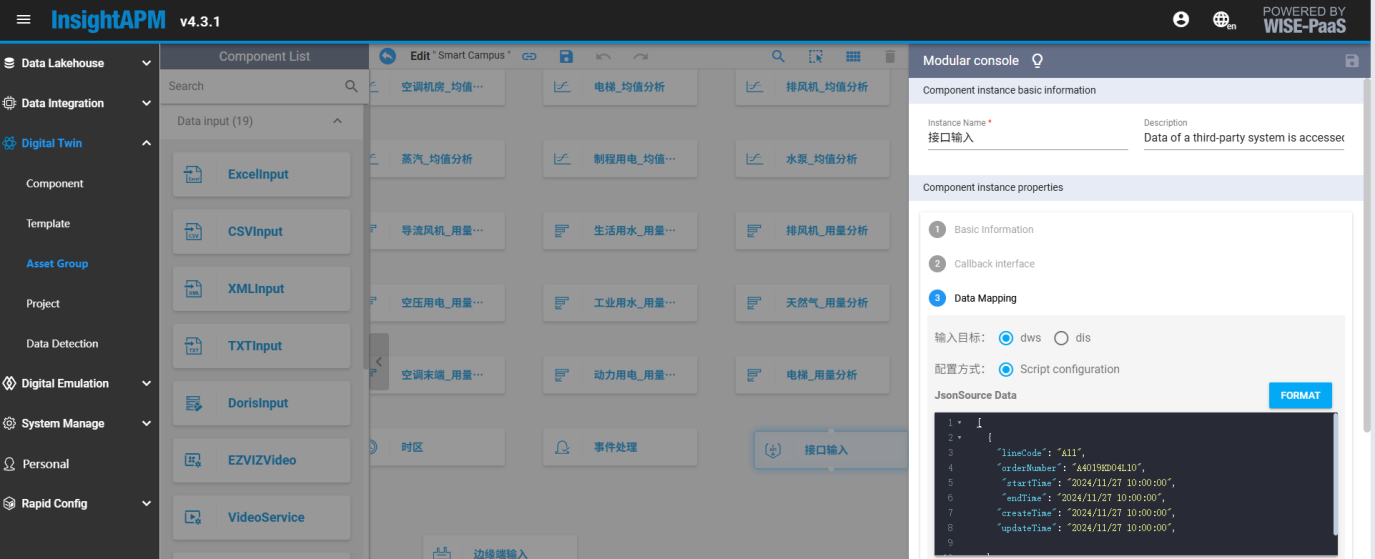Click the link icon beside Smart Campus
The width and height of the screenshot is (1375, 559).
[x=530, y=57]
